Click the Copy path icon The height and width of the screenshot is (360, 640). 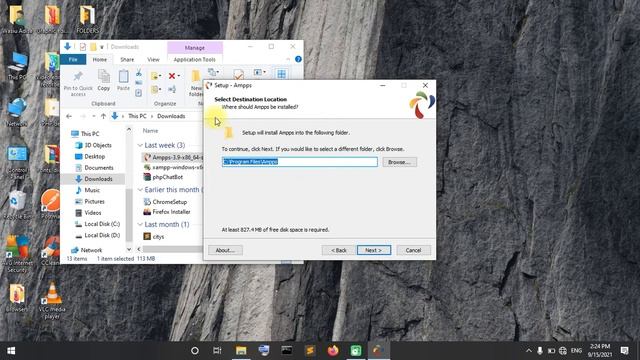tap(139, 83)
